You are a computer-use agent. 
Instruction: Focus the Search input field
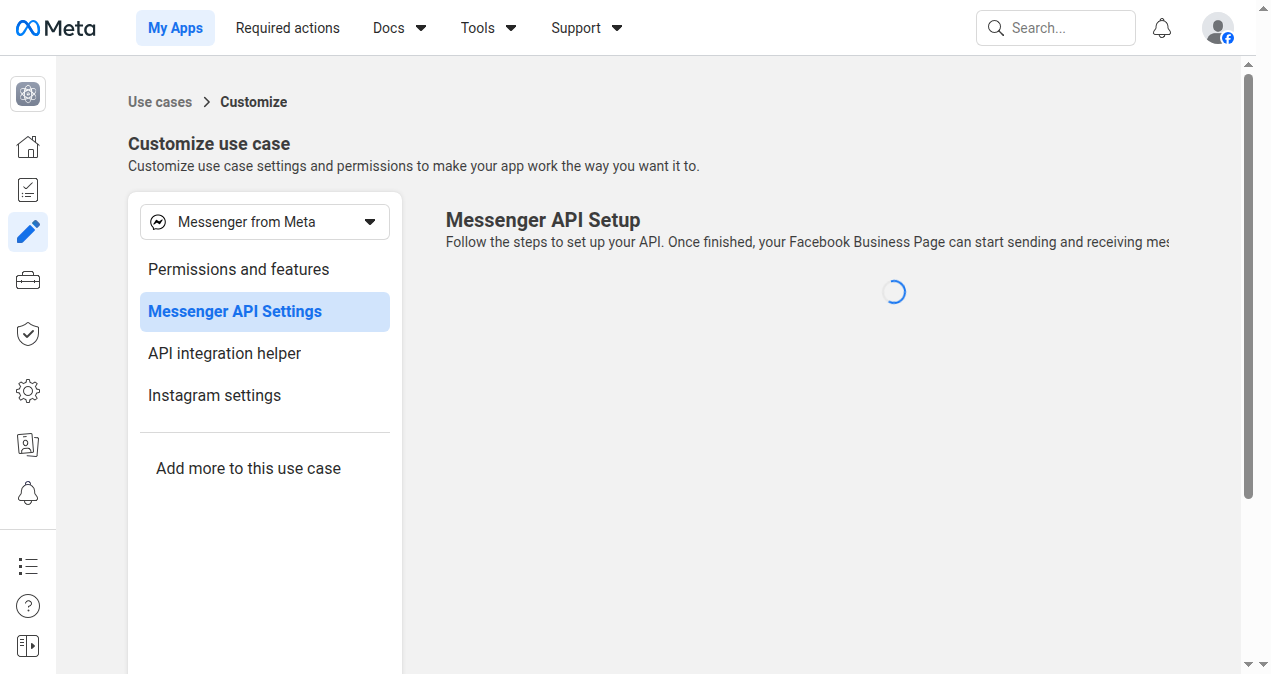pos(1056,28)
